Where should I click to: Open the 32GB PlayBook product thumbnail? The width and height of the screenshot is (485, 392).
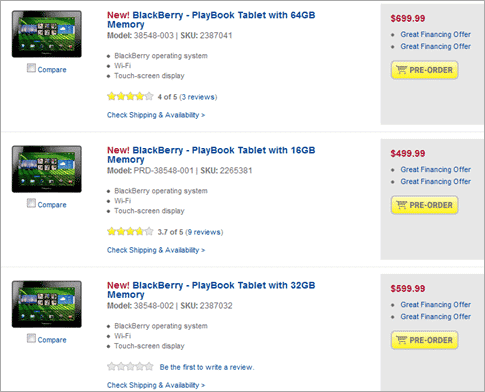[47, 304]
